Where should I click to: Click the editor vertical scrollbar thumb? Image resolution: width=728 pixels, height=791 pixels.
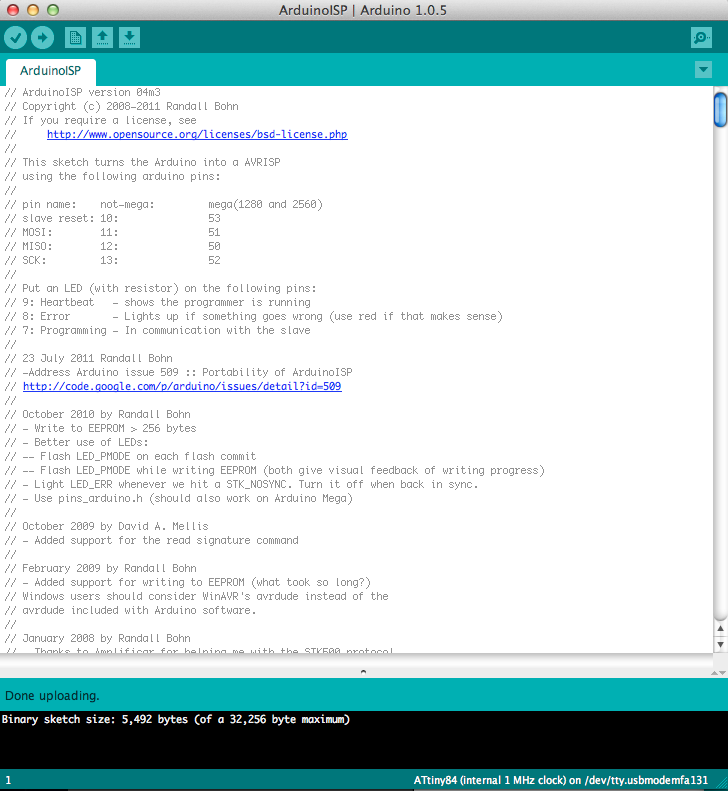pos(720,109)
